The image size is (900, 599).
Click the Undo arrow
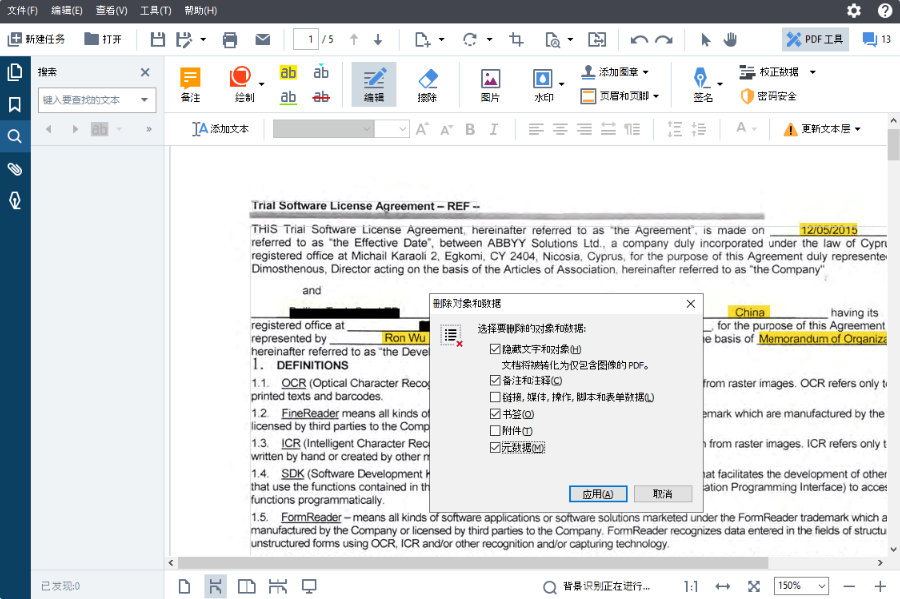639,40
